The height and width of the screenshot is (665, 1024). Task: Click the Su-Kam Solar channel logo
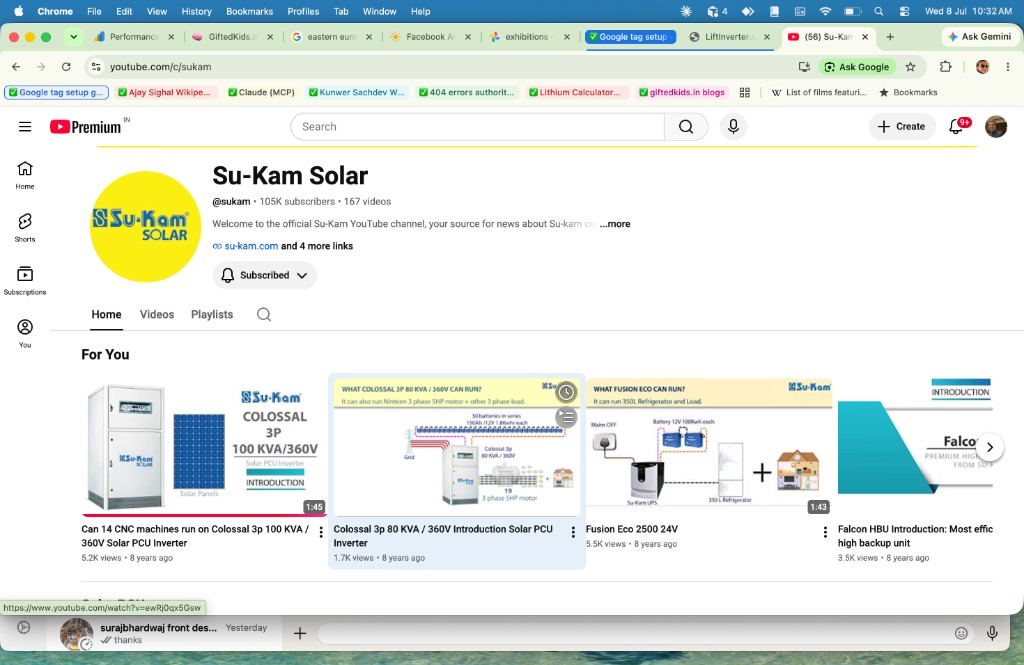point(145,227)
